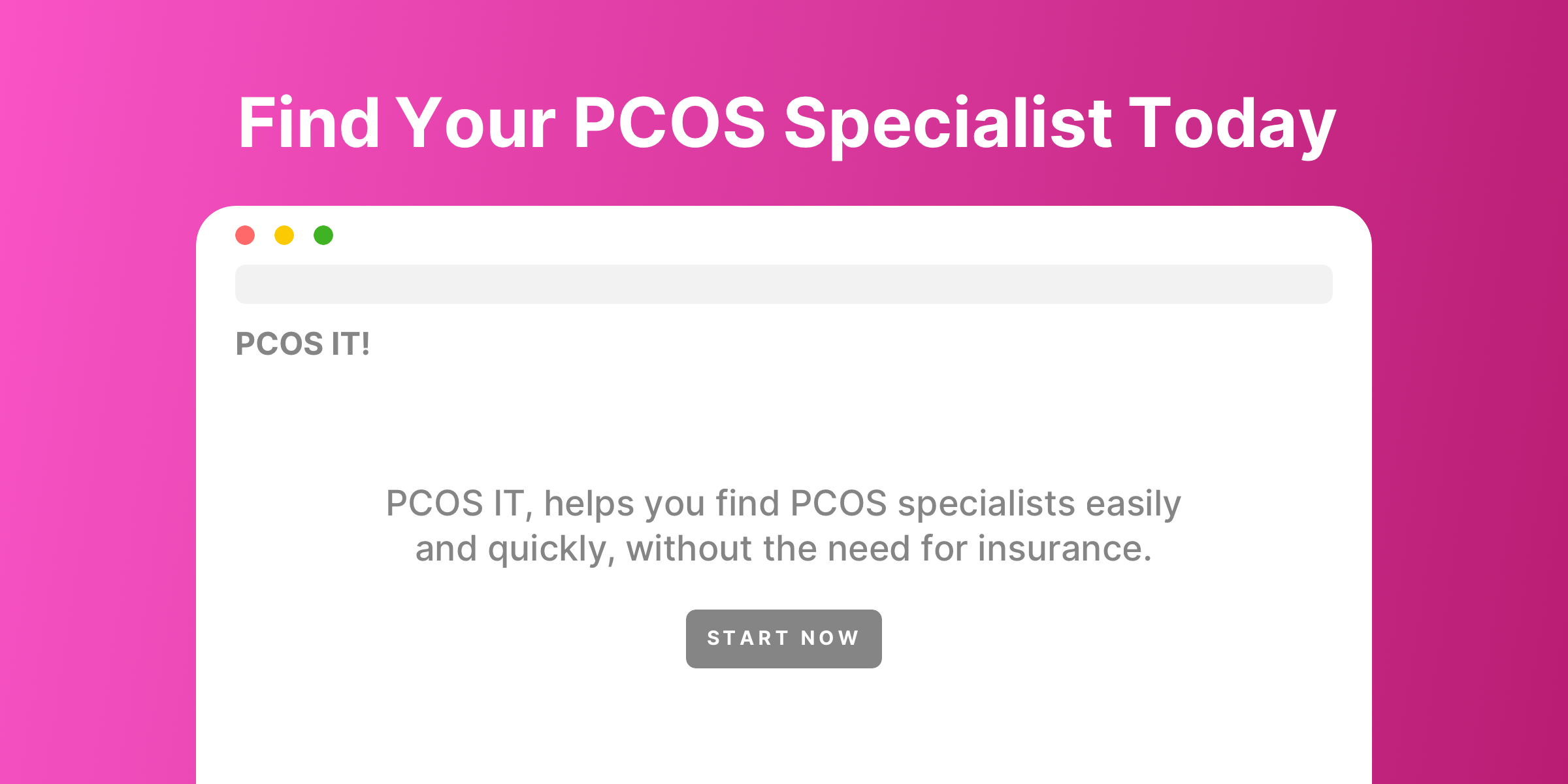Select the word "easily" in the description
The height and width of the screenshot is (784, 1568).
point(1133,504)
